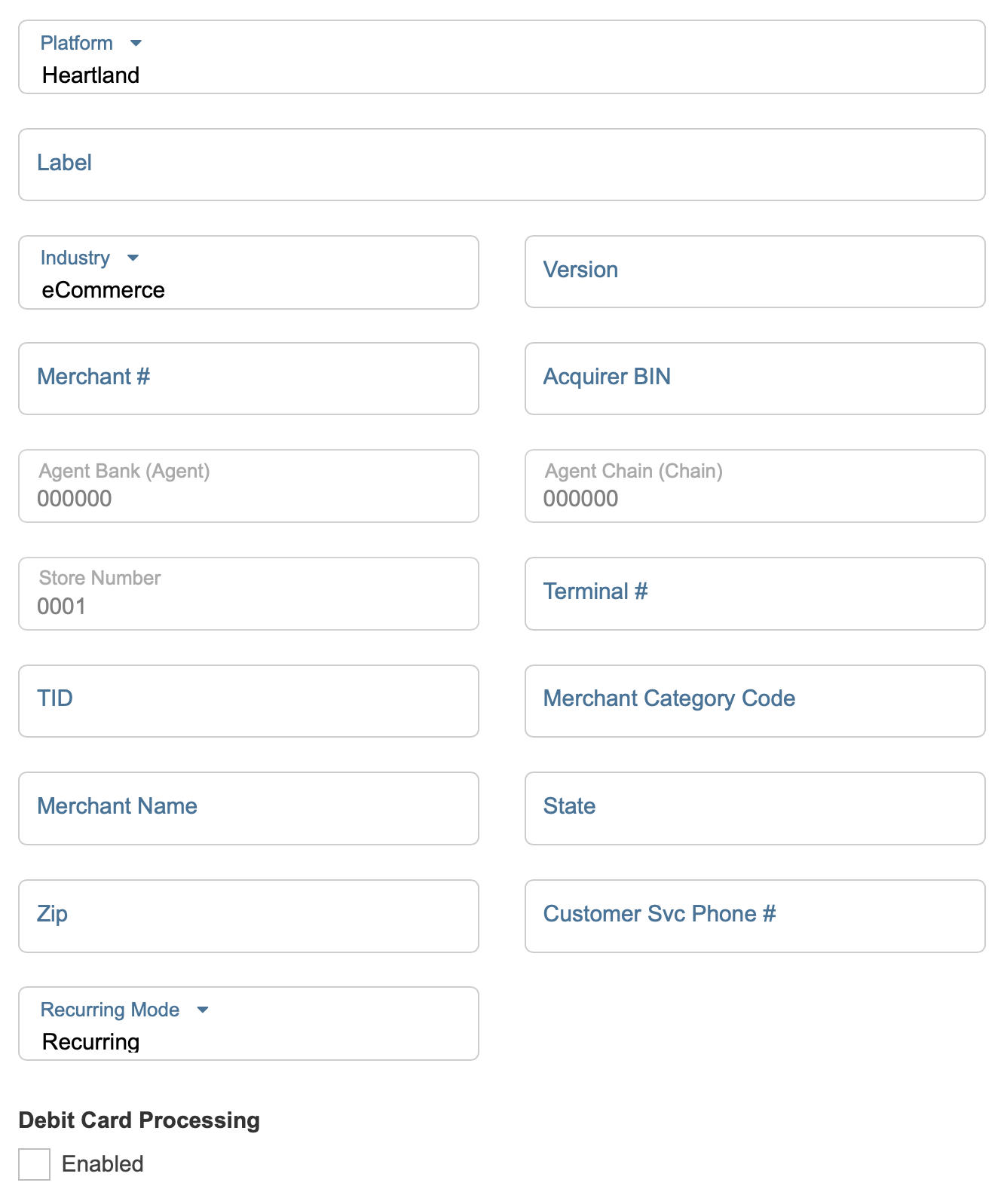Click the Customer Svc Phone # field

[755, 915]
